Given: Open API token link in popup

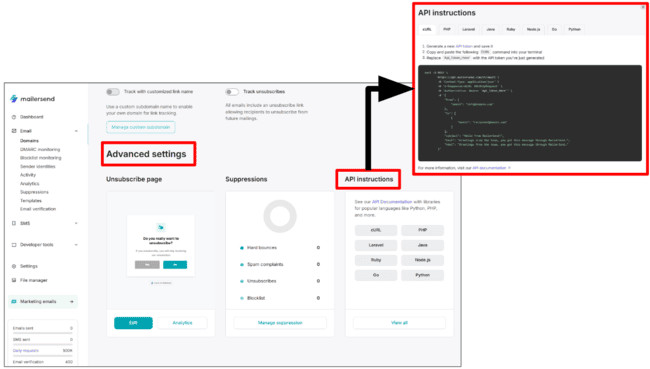Looking at the screenshot, I should tap(464, 46).
